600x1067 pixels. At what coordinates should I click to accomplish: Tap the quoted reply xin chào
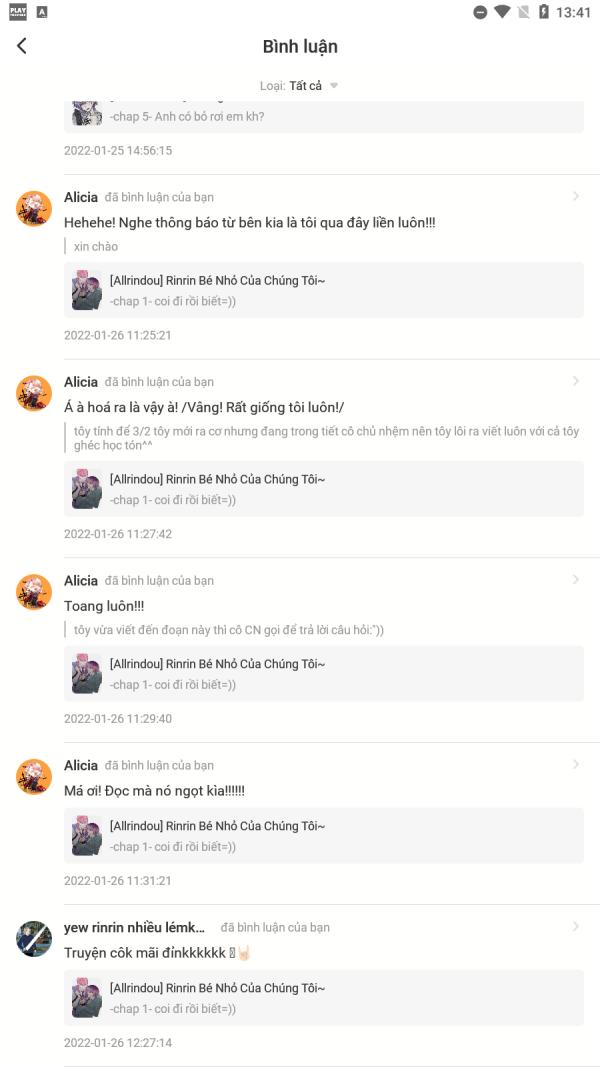click(96, 246)
